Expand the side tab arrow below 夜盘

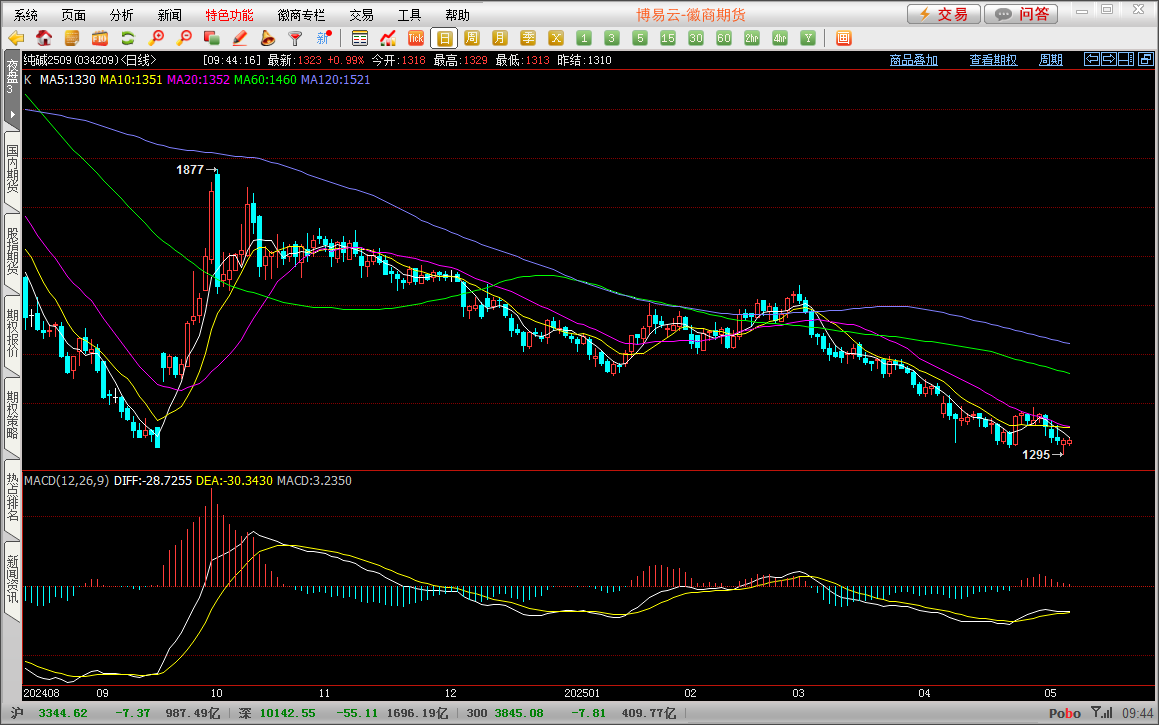12,114
